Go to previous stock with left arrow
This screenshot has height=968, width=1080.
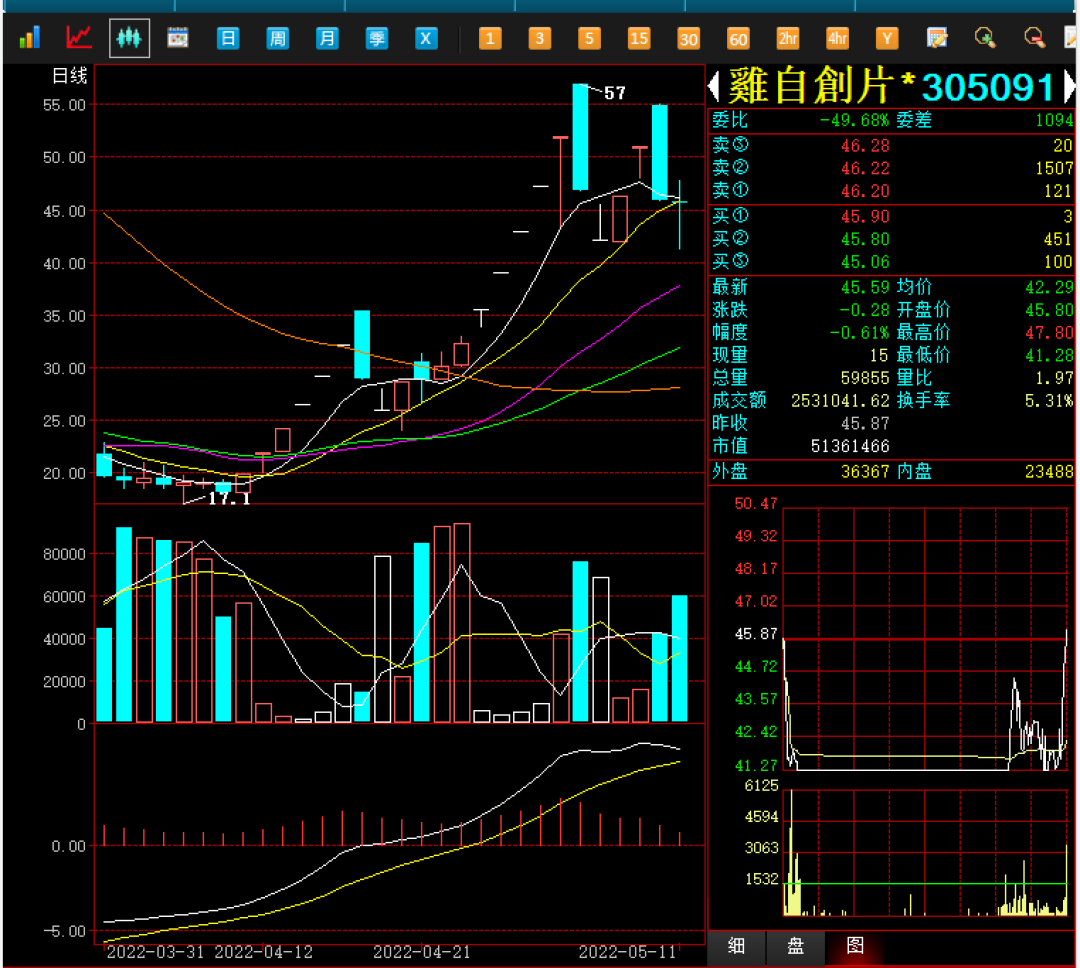714,86
